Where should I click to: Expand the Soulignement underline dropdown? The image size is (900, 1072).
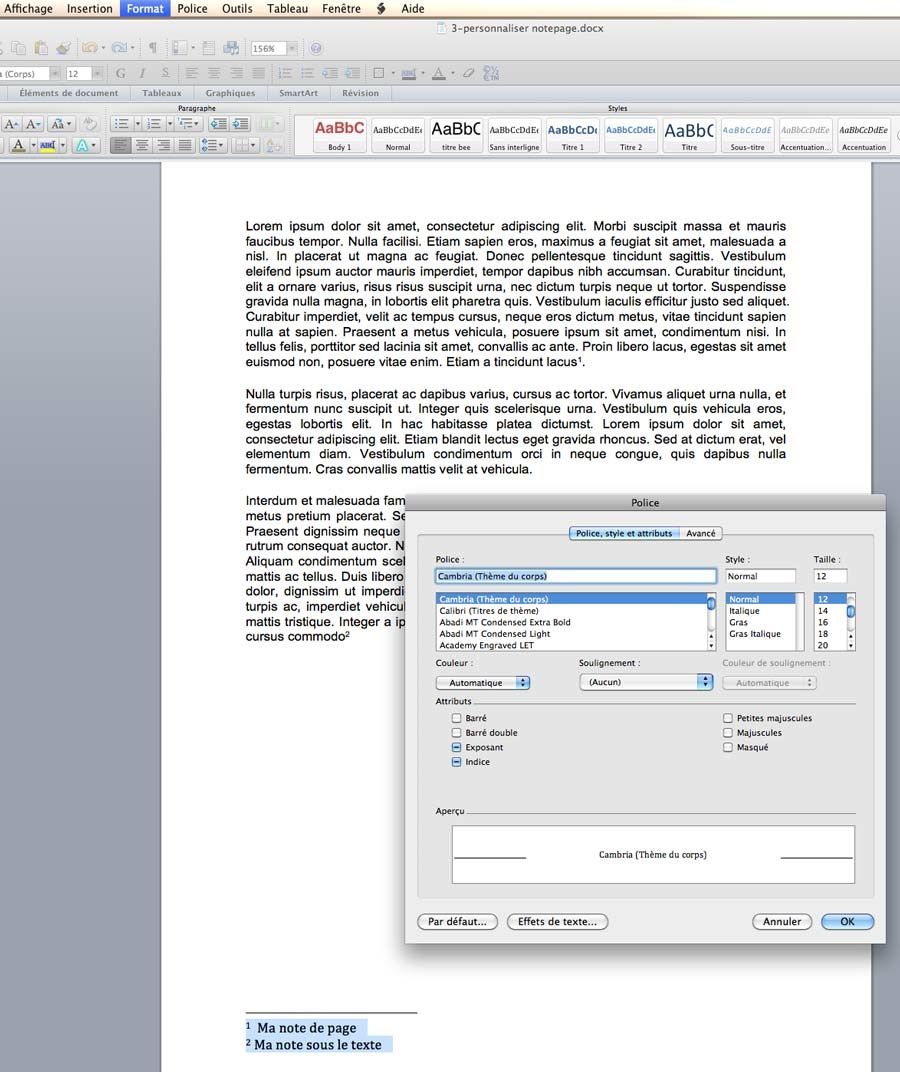646,682
